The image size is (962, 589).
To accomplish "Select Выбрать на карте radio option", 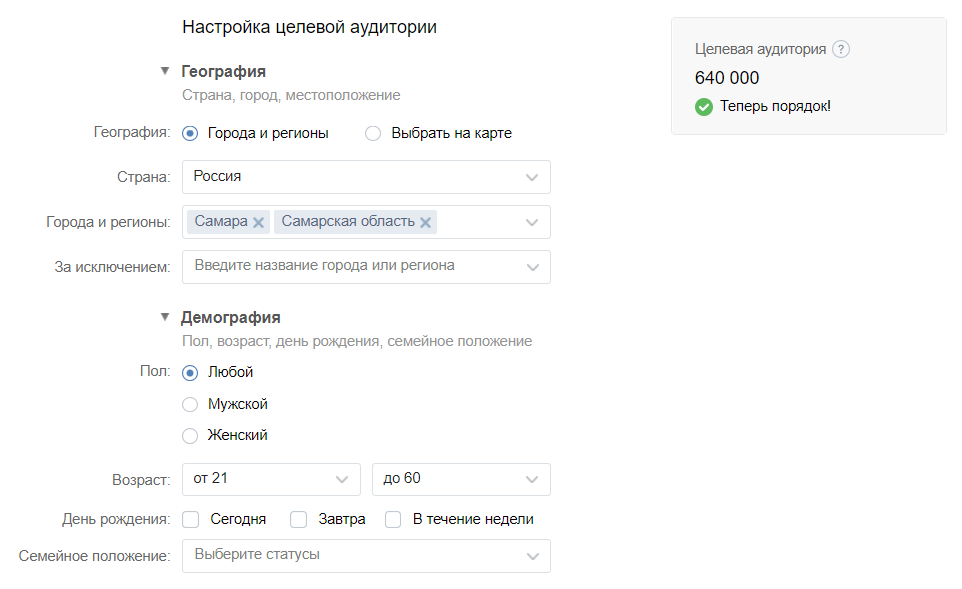I will point(373,133).
